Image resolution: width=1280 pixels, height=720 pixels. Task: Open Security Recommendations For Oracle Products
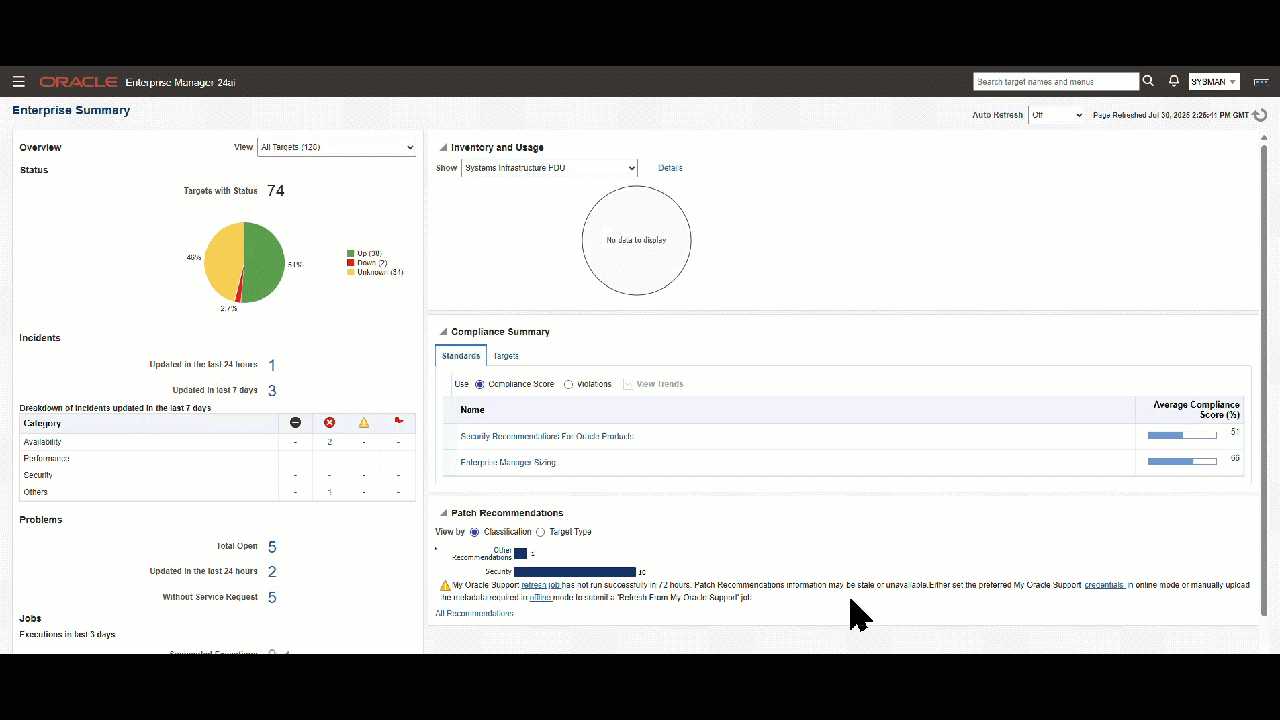click(546, 436)
